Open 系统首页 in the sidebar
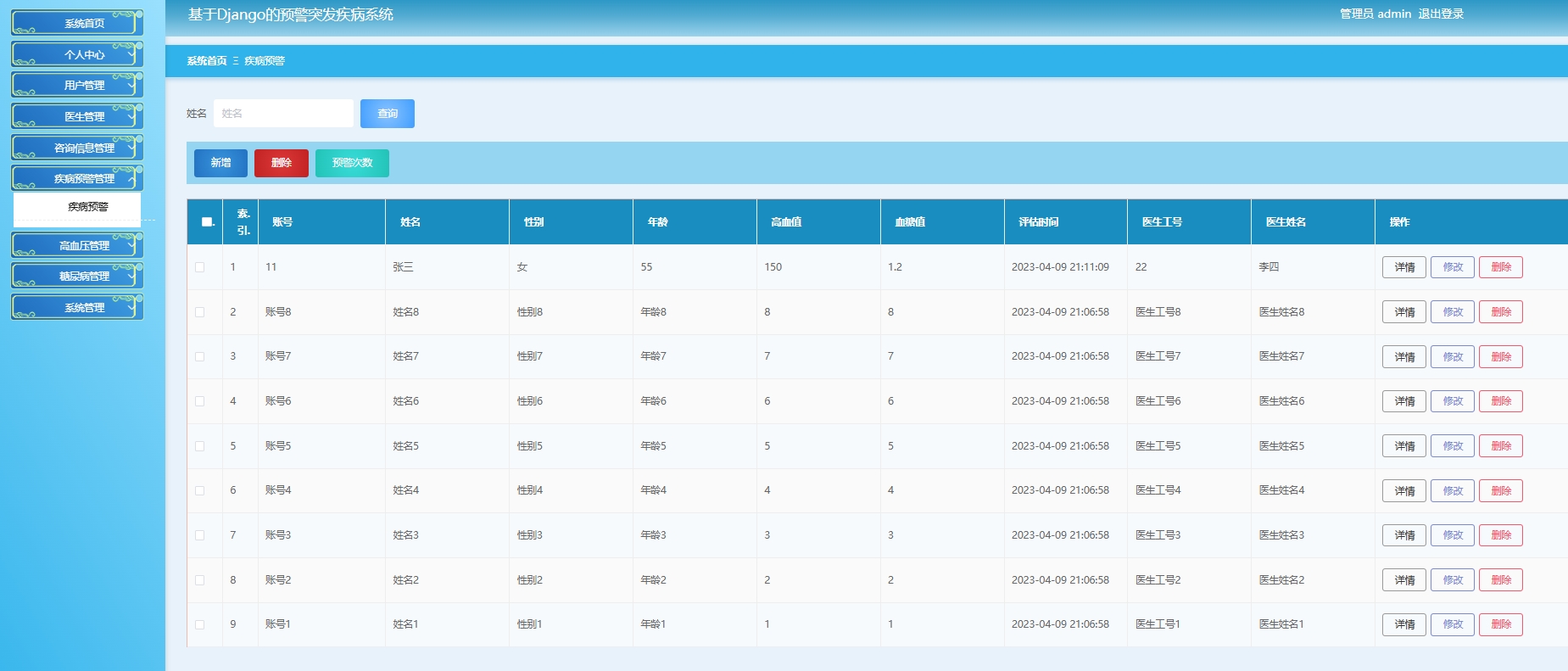1568x671 pixels. click(x=77, y=23)
